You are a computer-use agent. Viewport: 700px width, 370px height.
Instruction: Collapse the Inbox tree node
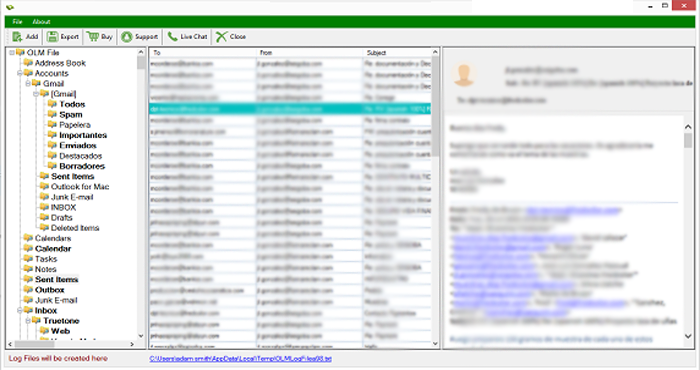point(20,310)
